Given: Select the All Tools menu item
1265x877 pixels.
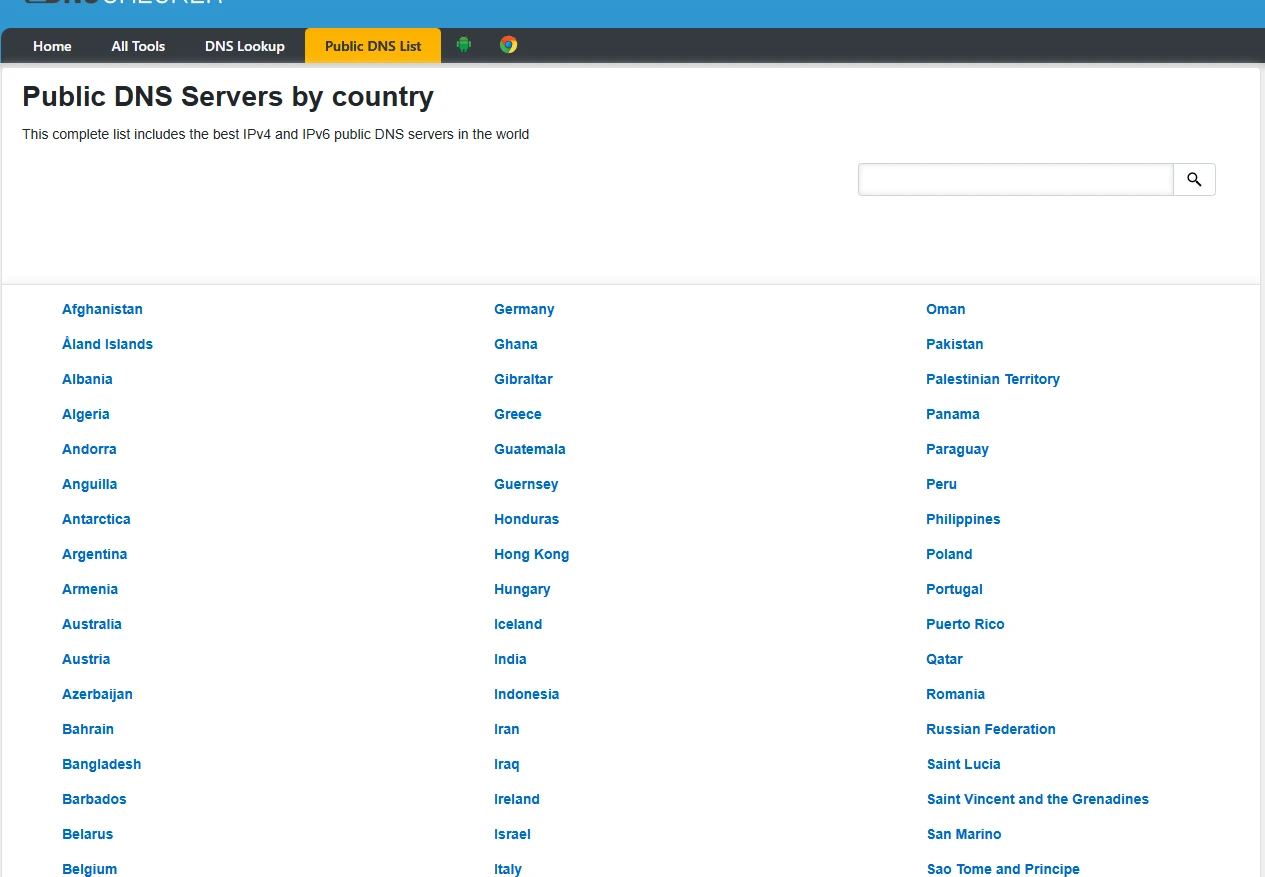Looking at the screenshot, I should pyautogui.click(x=138, y=46).
